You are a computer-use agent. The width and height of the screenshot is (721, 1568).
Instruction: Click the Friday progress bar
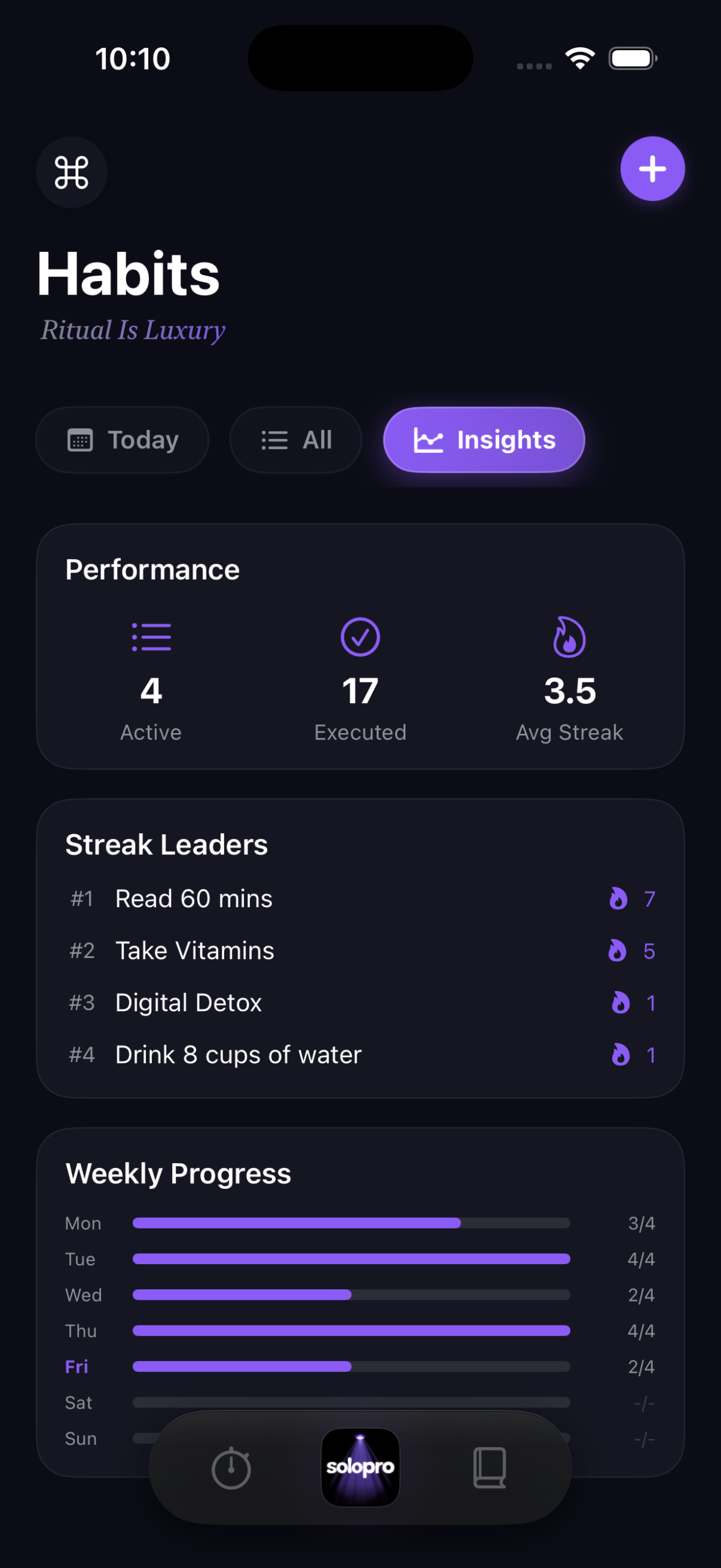coord(351,1366)
